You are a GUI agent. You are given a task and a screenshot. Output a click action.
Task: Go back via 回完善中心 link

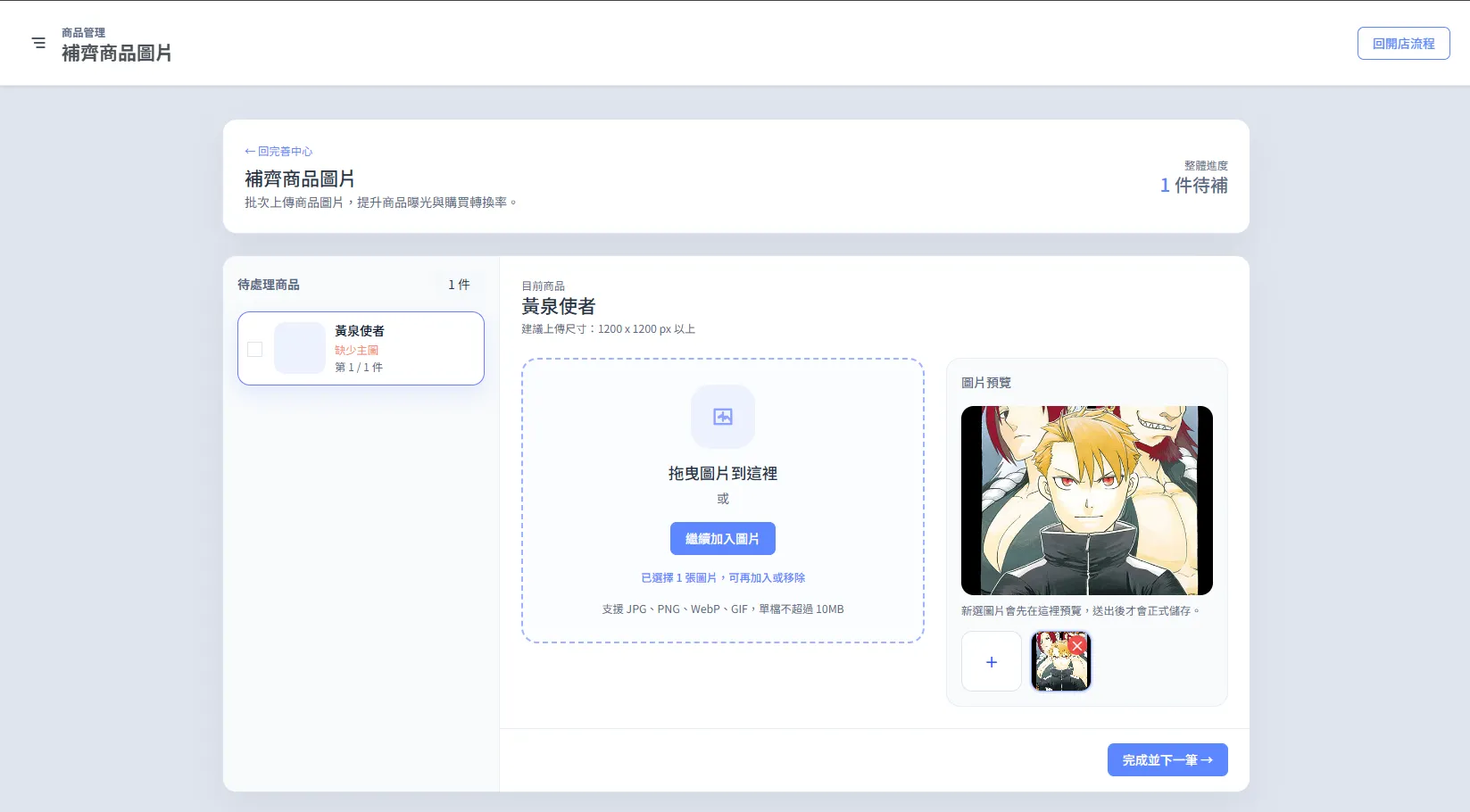click(x=278, y=152)
